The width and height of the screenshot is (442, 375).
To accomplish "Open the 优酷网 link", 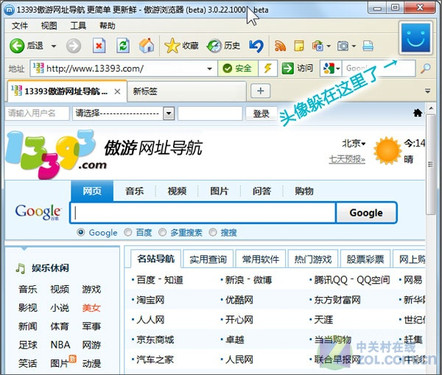I will (239, 300).
